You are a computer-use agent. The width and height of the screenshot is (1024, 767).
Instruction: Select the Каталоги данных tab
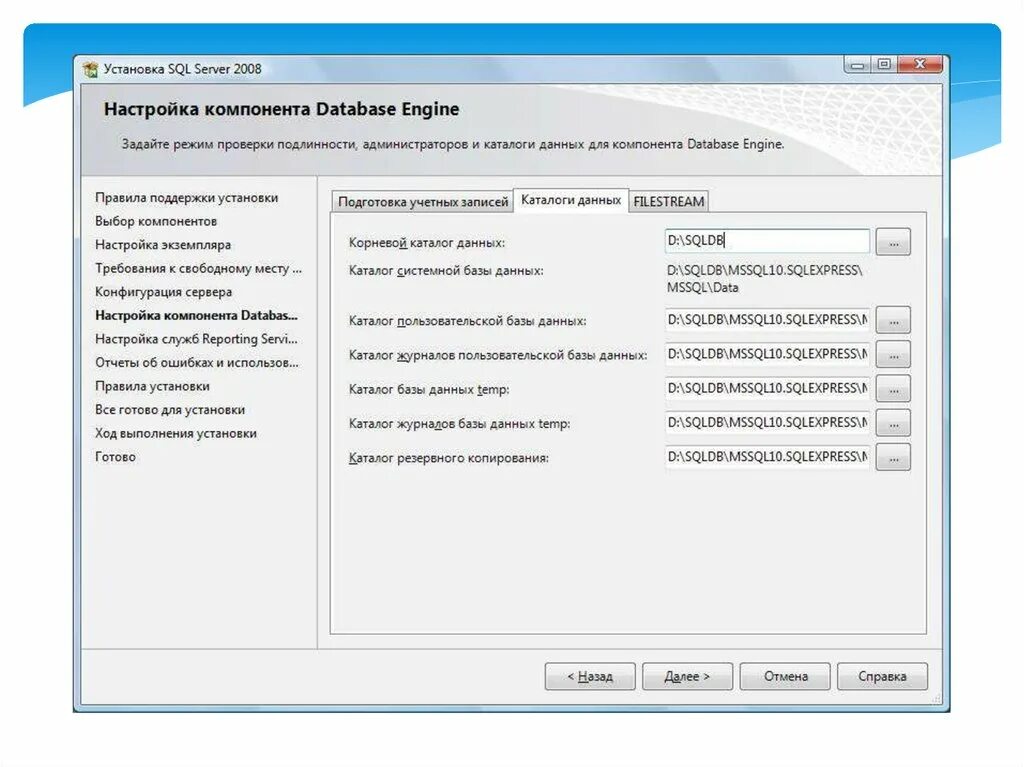(x=571, y=200)
